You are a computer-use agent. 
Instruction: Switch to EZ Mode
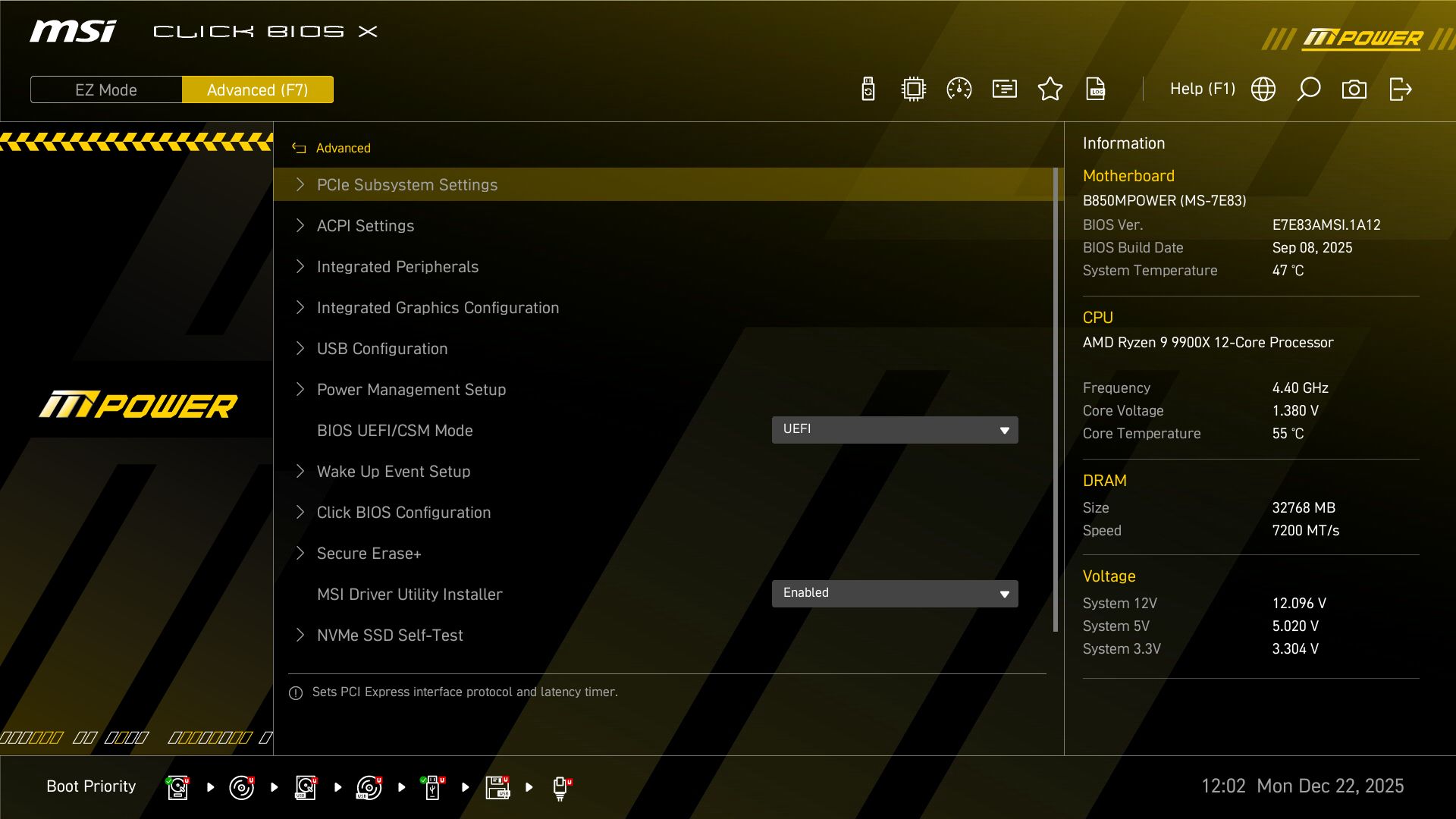(x=105, y=89)
